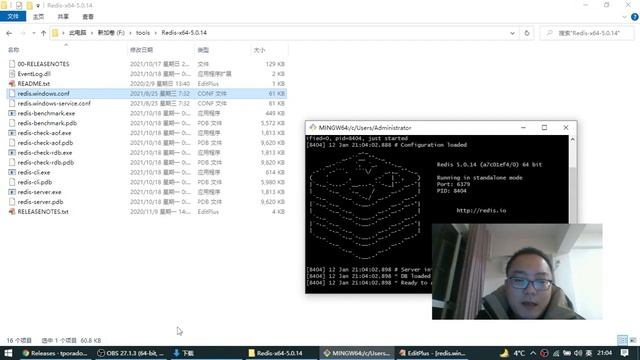Refresh the folder view
Image resolution: width=640 pixels, height=360 pixels.
[527, 33]
